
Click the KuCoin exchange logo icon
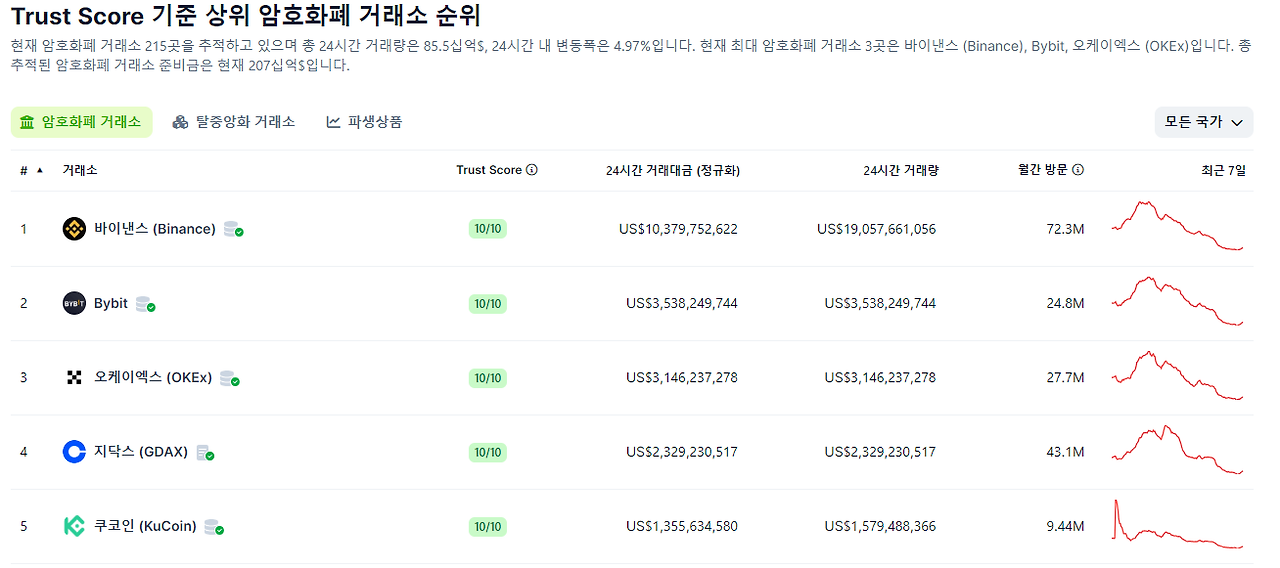click(74, 526)
